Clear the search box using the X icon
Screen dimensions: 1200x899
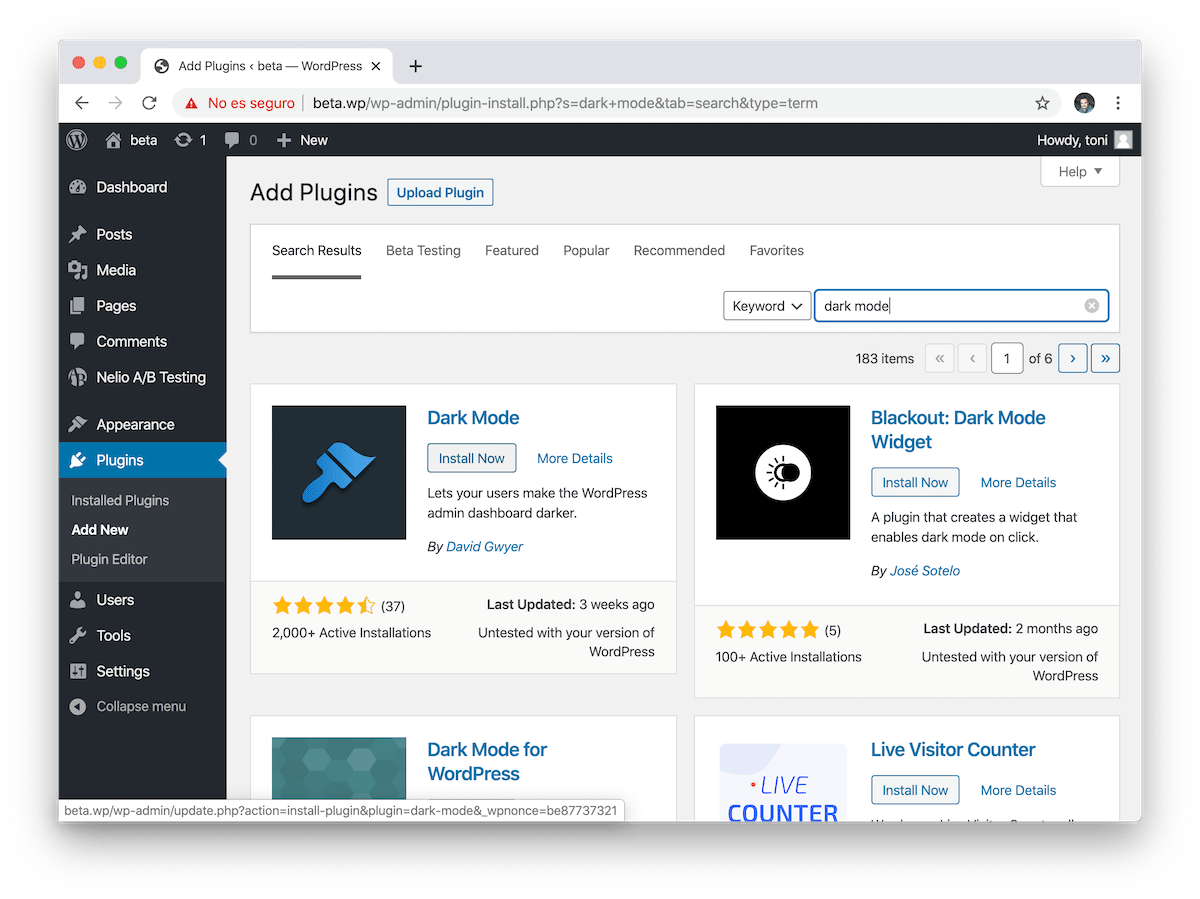(1091, 305)
